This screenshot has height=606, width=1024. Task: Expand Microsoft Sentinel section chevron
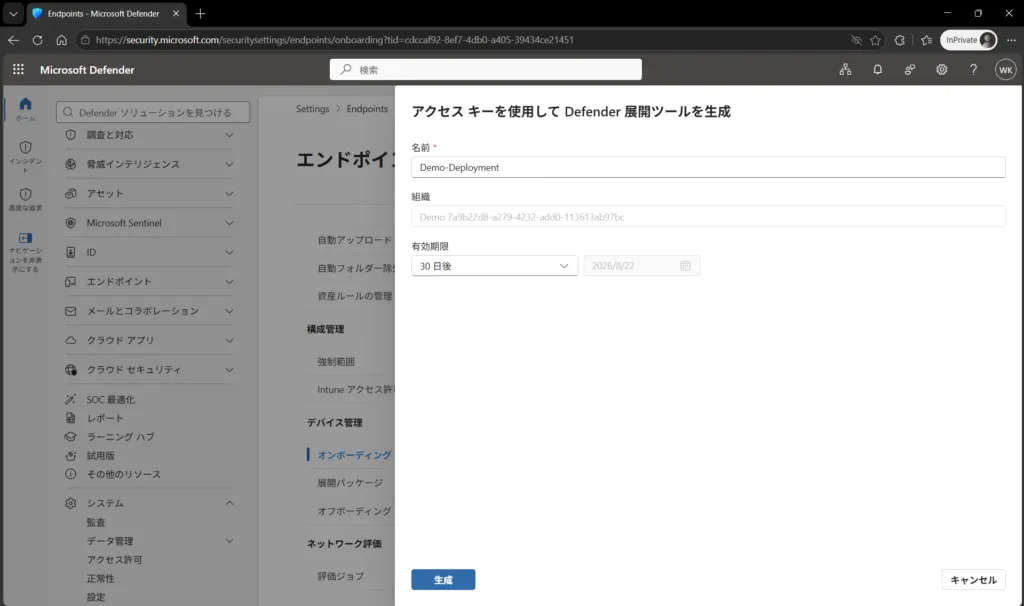click(229, 223)
